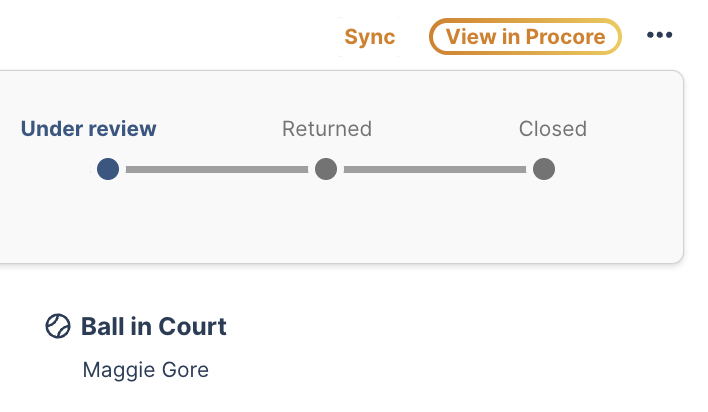Click the Returned status label

click(x=327, y=129)
